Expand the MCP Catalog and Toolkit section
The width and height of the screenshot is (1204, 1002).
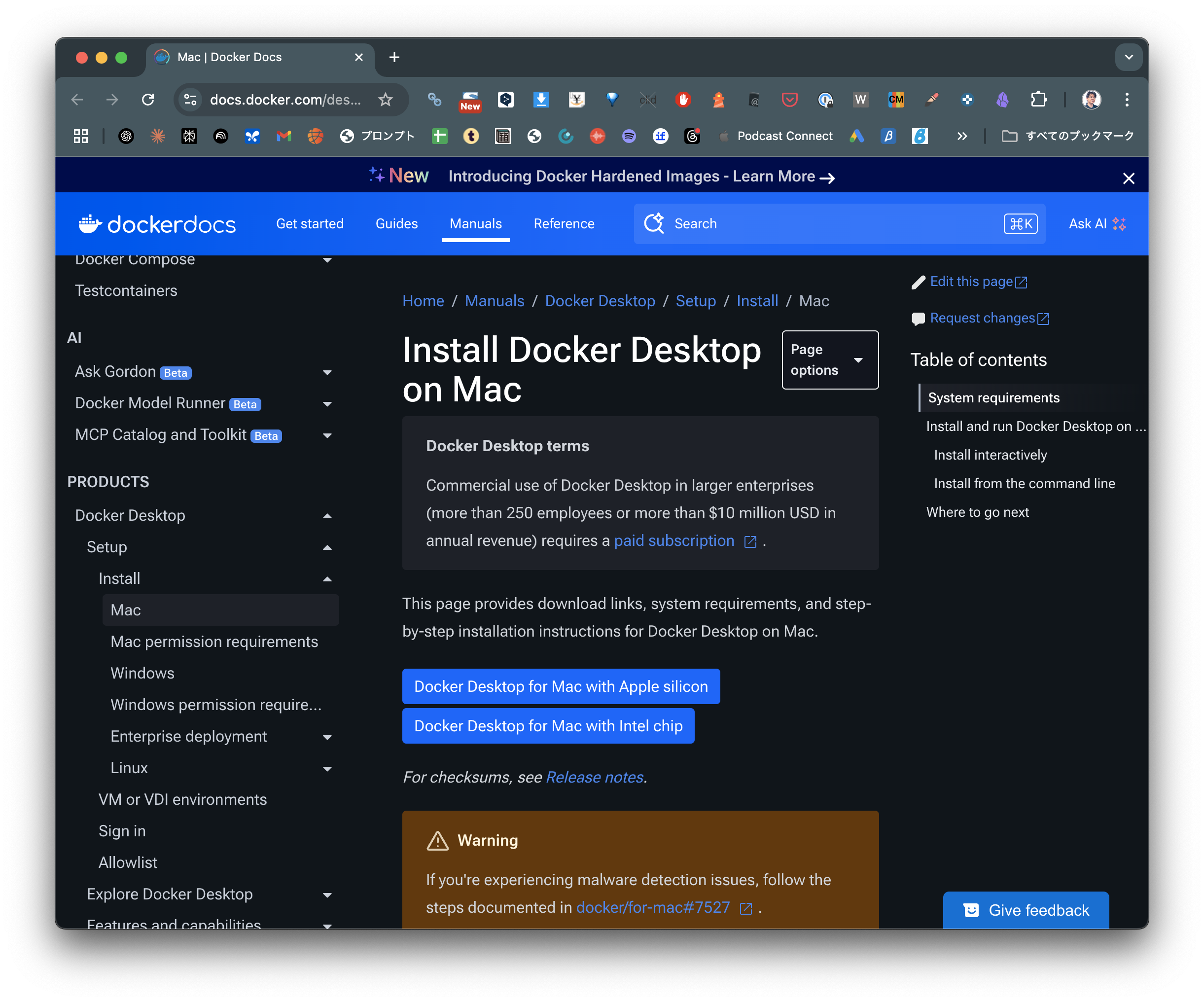pyautogui.click(x=327, y=435)
